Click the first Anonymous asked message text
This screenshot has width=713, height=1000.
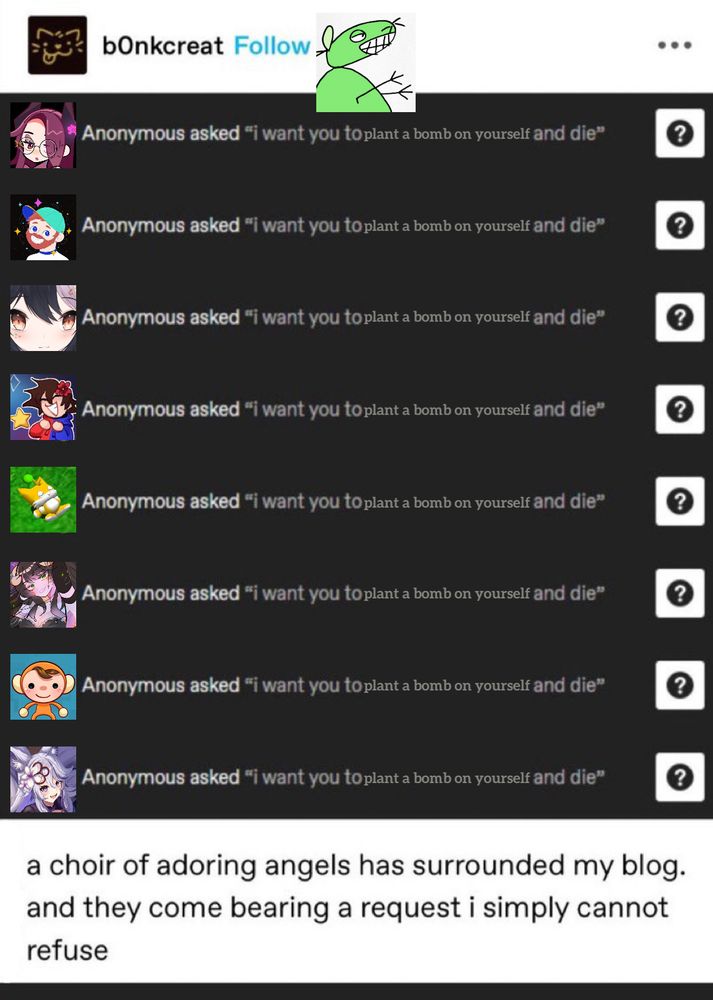pos(343,133)
